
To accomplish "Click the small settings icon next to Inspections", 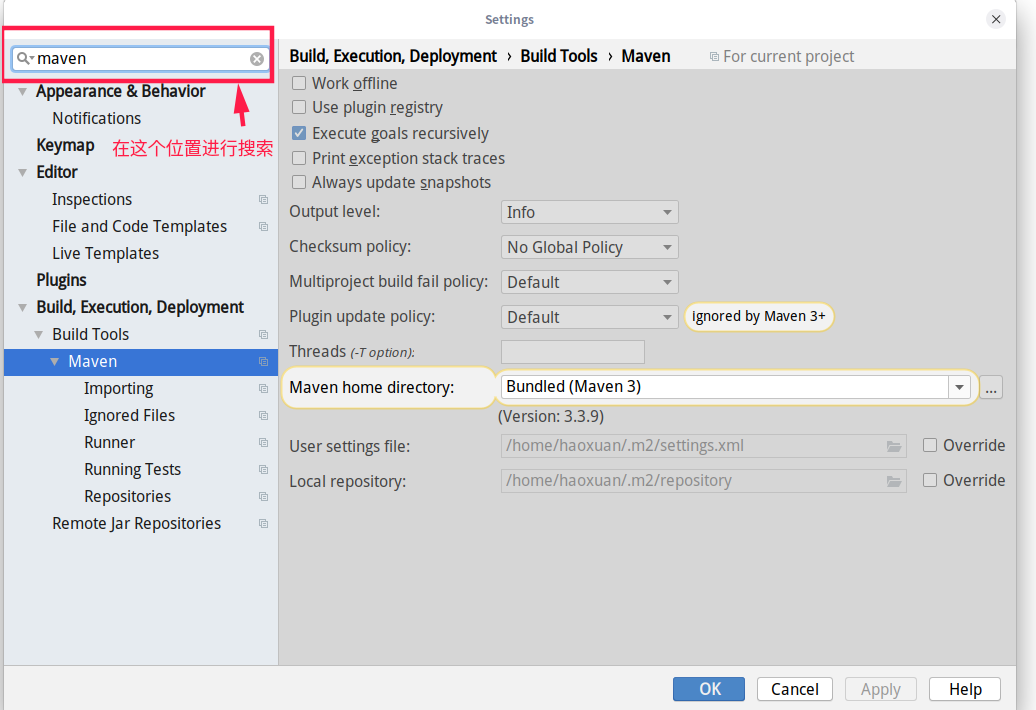I will [262, 199].
